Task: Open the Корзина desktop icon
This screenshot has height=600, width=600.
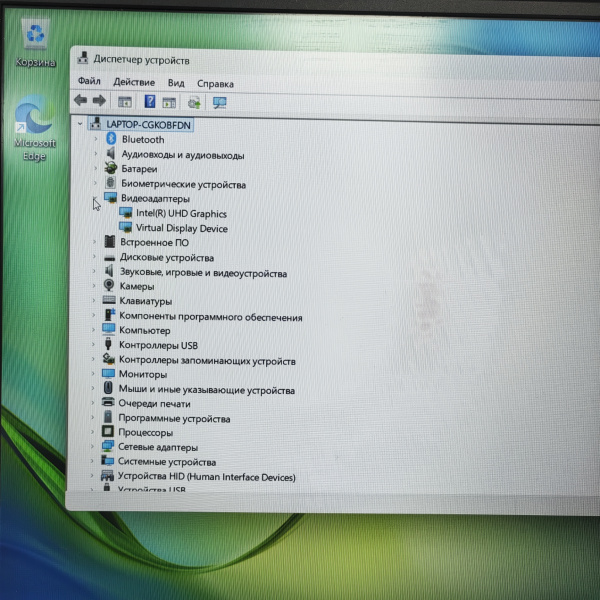Action: [x=35, y=43]
